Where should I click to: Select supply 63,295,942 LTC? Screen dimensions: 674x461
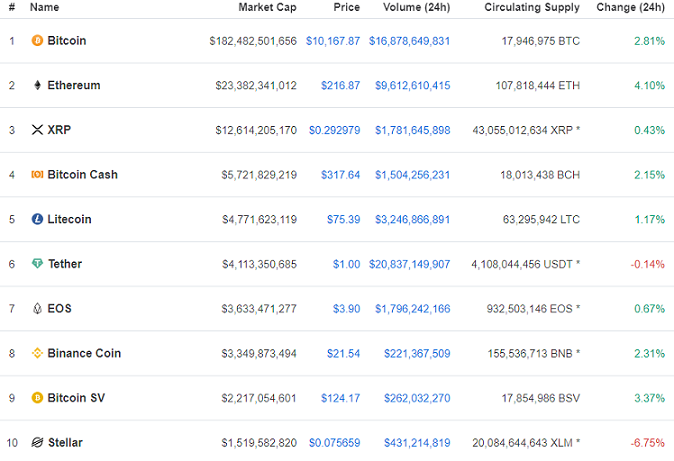[541, 220]
